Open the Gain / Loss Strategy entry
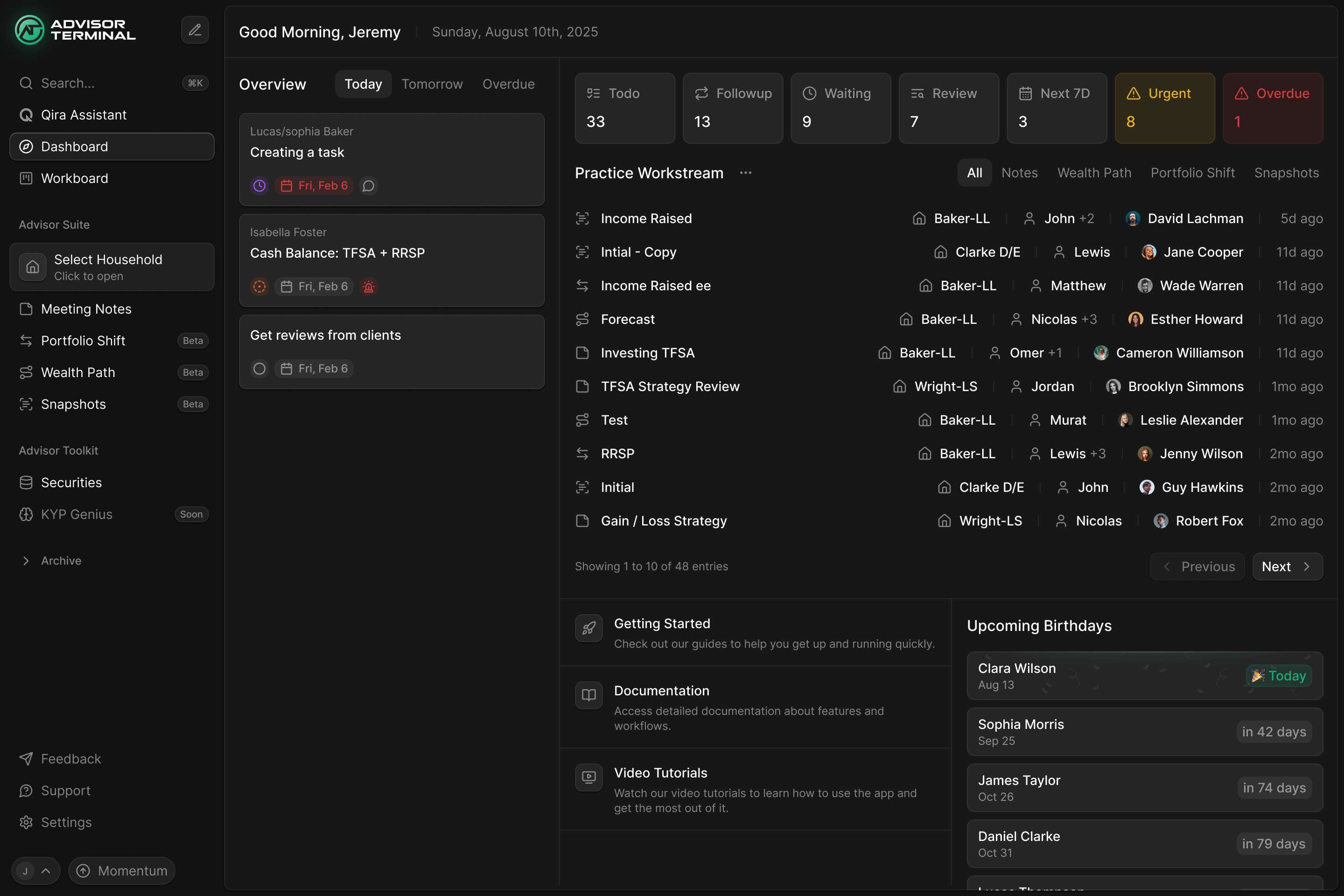Image resolution: width=1344 pixels, height=896 pixels. point(949,521)
